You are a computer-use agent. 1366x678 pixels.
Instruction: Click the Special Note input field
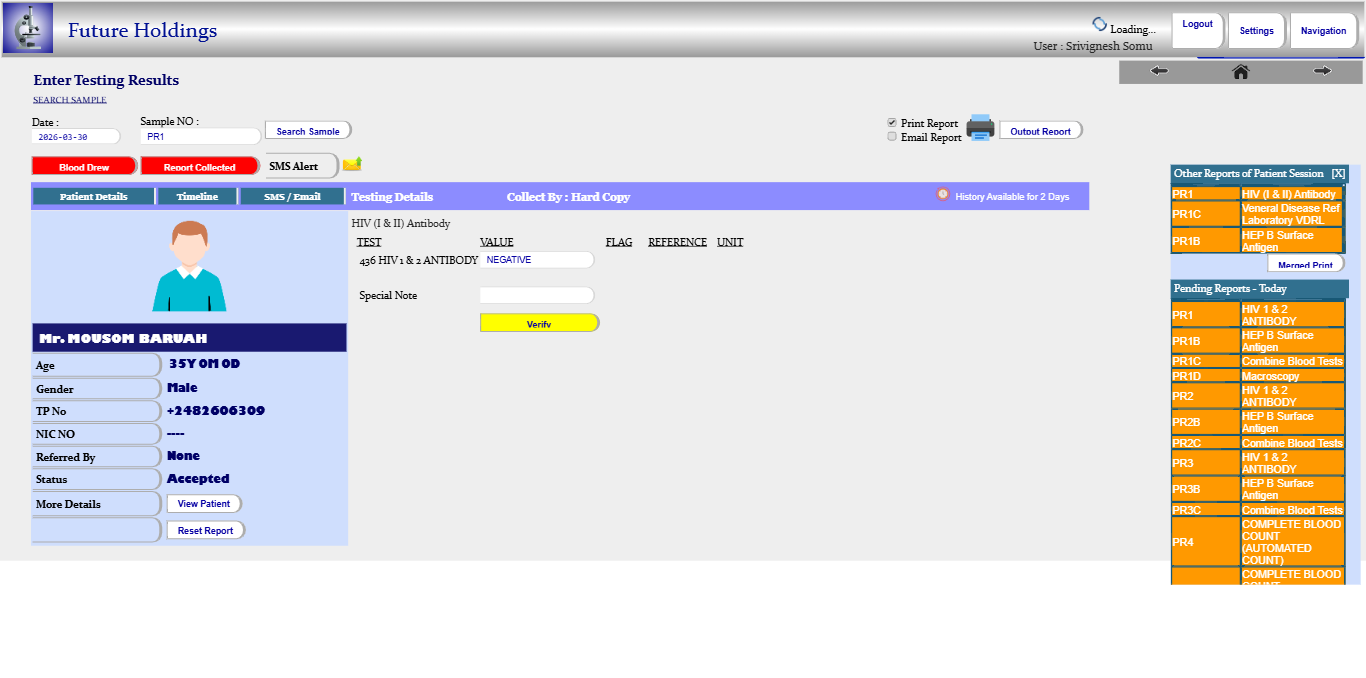[536, 296]
